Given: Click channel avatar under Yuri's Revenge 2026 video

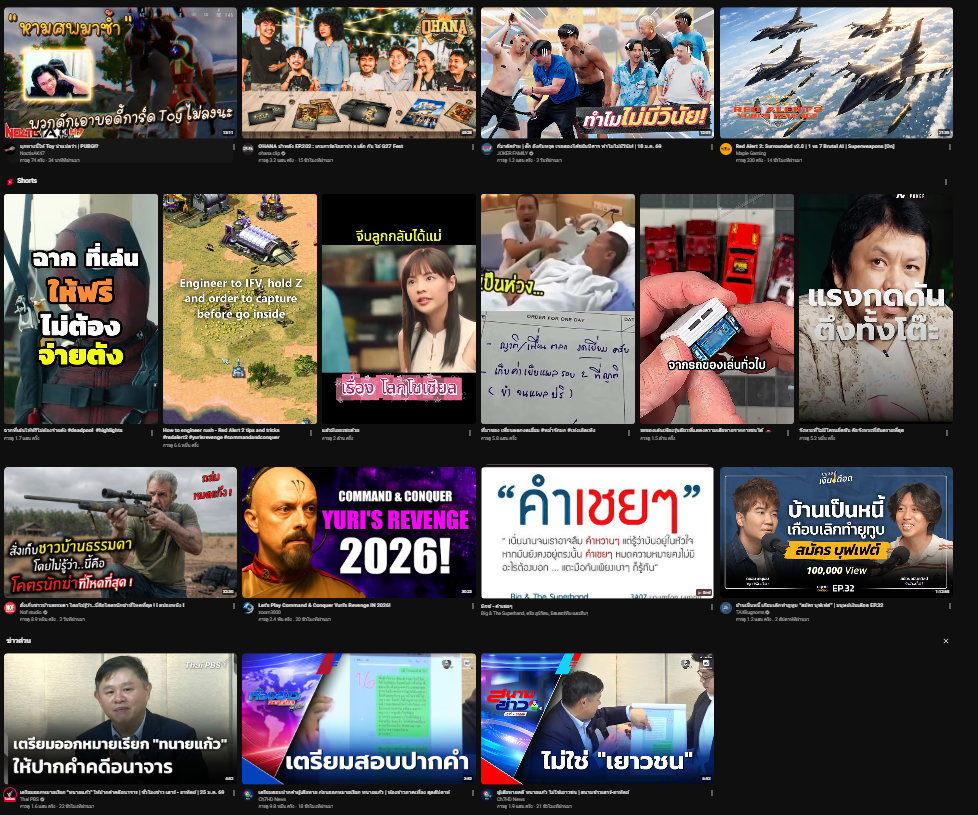Looking at the screenshot, I should pos(248,608).
